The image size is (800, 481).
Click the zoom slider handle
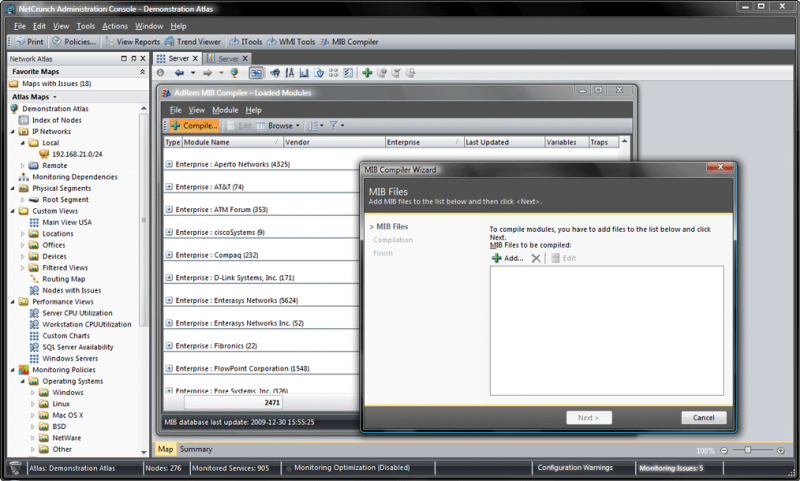pos(747,450)
